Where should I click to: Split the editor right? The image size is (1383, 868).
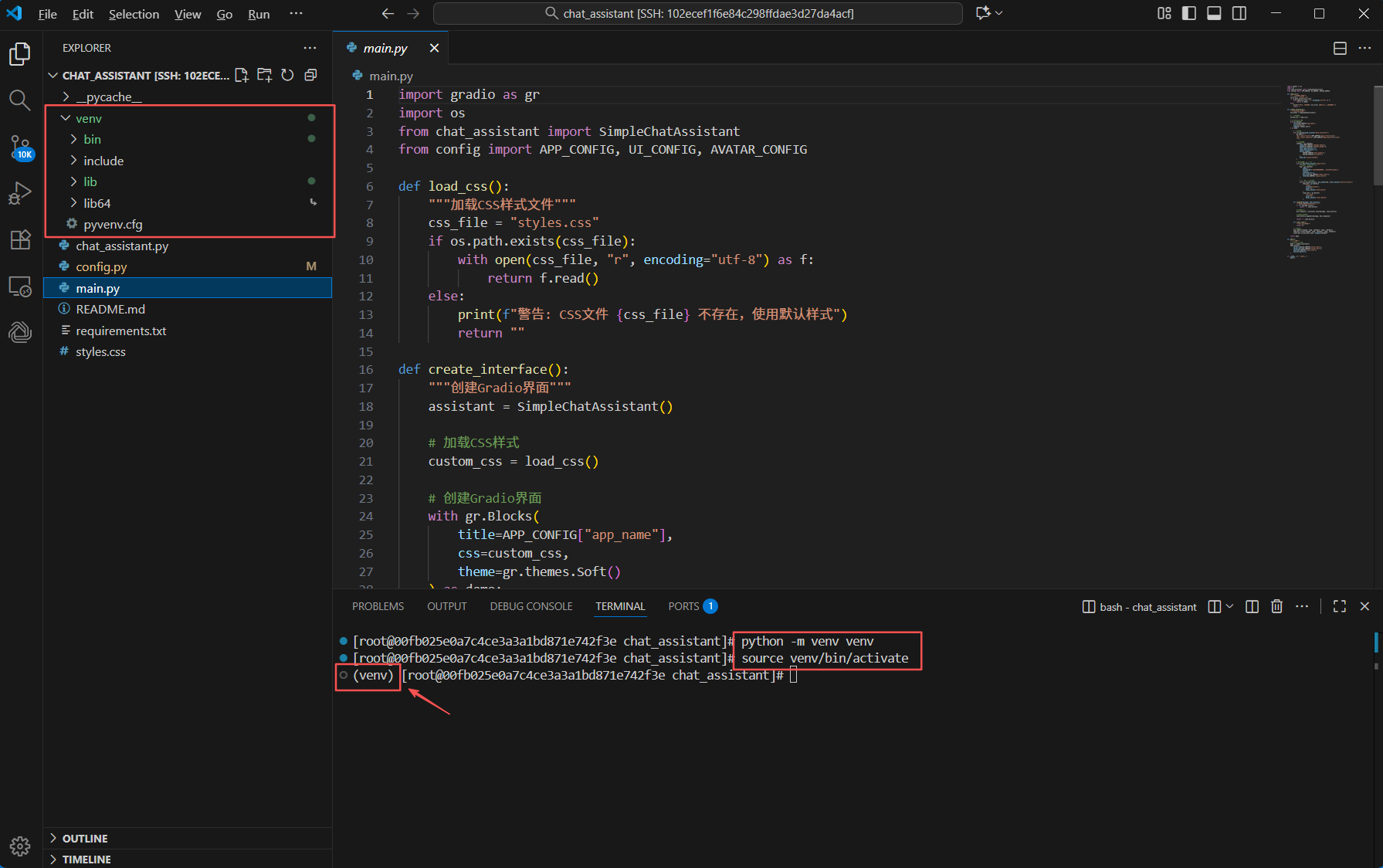point(1340,48)
